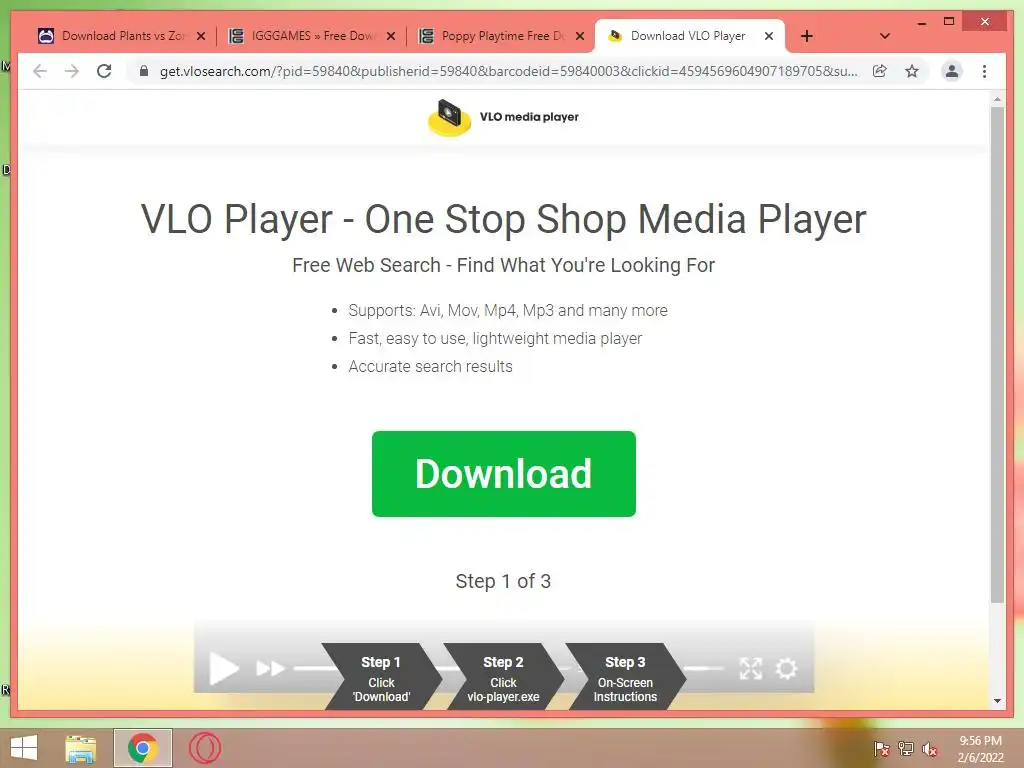Share this page icon
The height and width of the screenshot is (768, 1024).
point(880,71)
